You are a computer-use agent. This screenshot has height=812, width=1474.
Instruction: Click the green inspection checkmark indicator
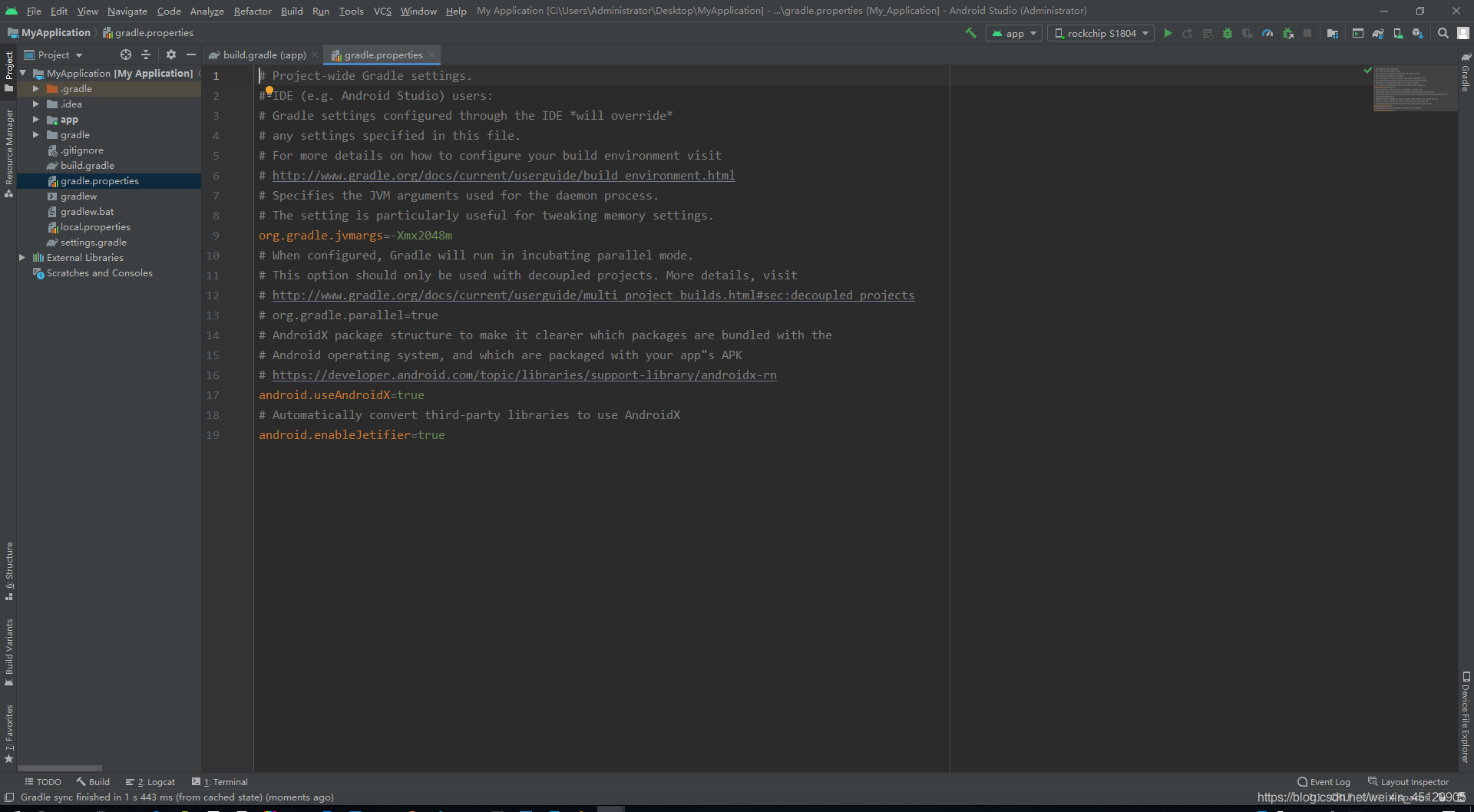pos(1367,71)
